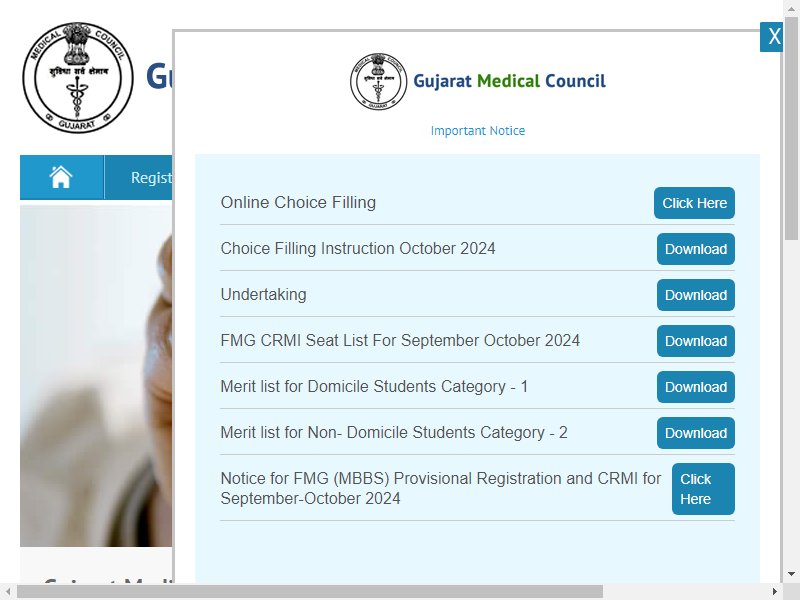Close the Important Notice popup with X
This screenshot has width=800, height=600.
[x=771, y=37]
